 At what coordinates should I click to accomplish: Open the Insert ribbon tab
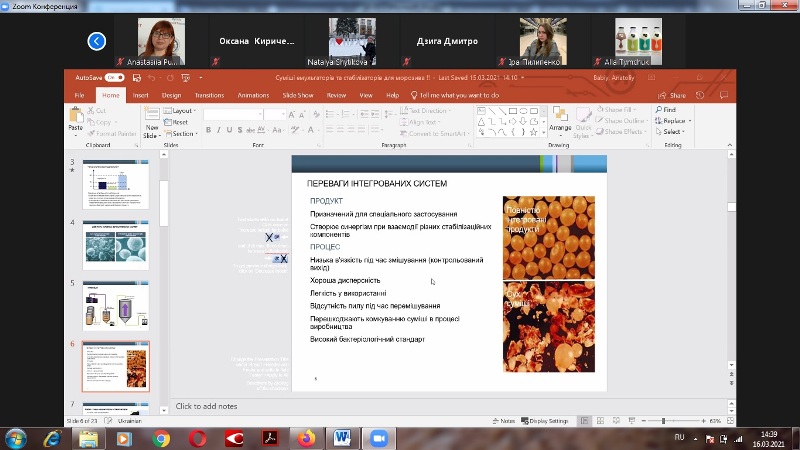coord(141,95)
